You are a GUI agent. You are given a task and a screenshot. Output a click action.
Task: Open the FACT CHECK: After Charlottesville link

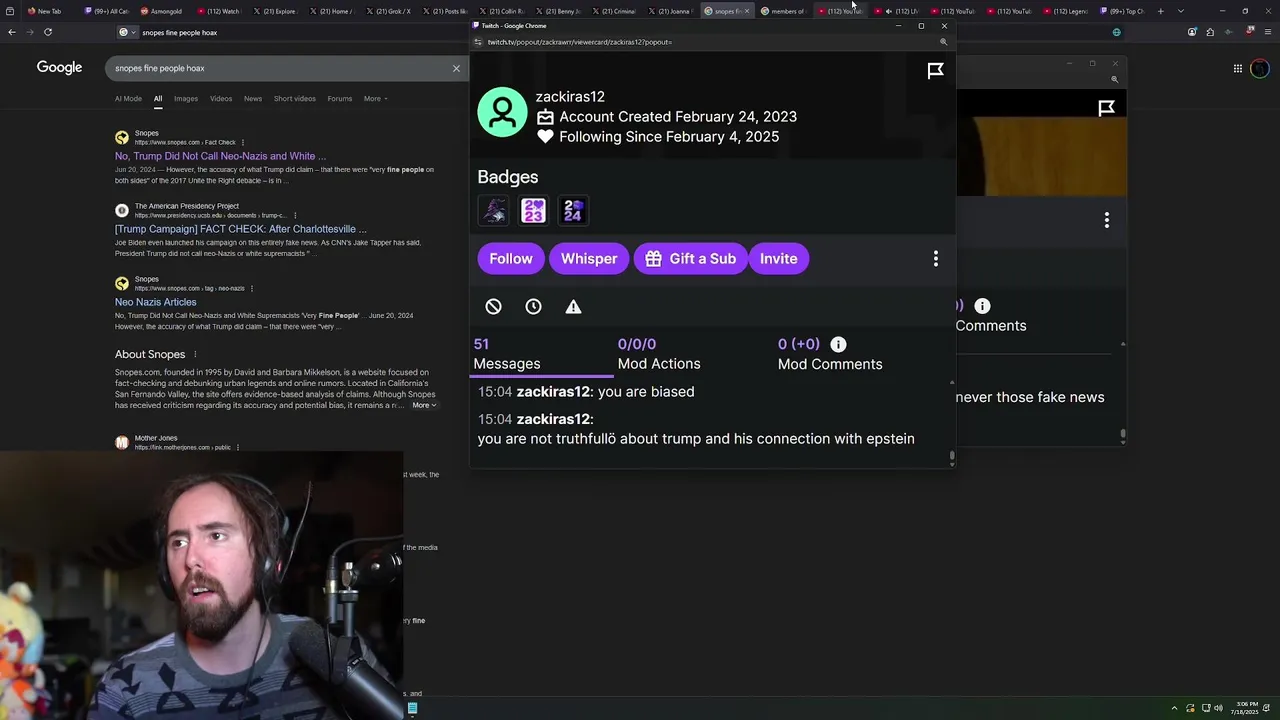click(x=240, y=229)
